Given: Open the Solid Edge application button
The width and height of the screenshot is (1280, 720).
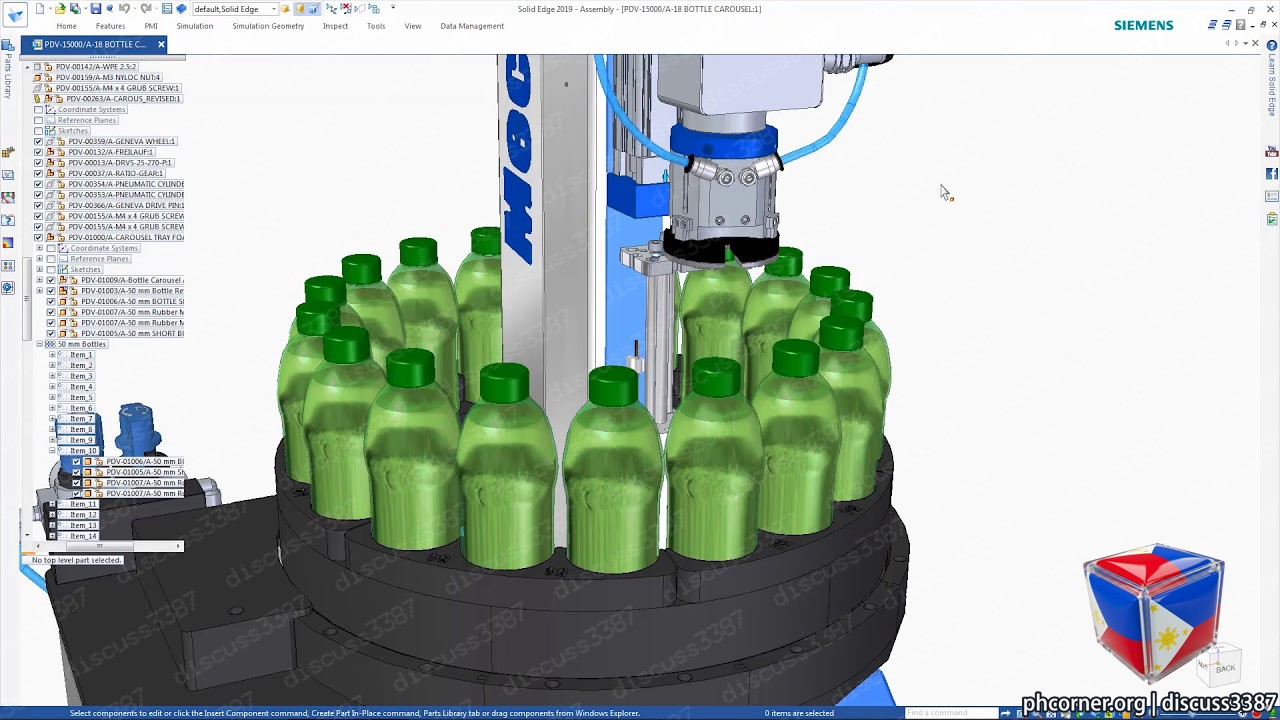Looking at the screenshot, I should (x=15, y=14).
